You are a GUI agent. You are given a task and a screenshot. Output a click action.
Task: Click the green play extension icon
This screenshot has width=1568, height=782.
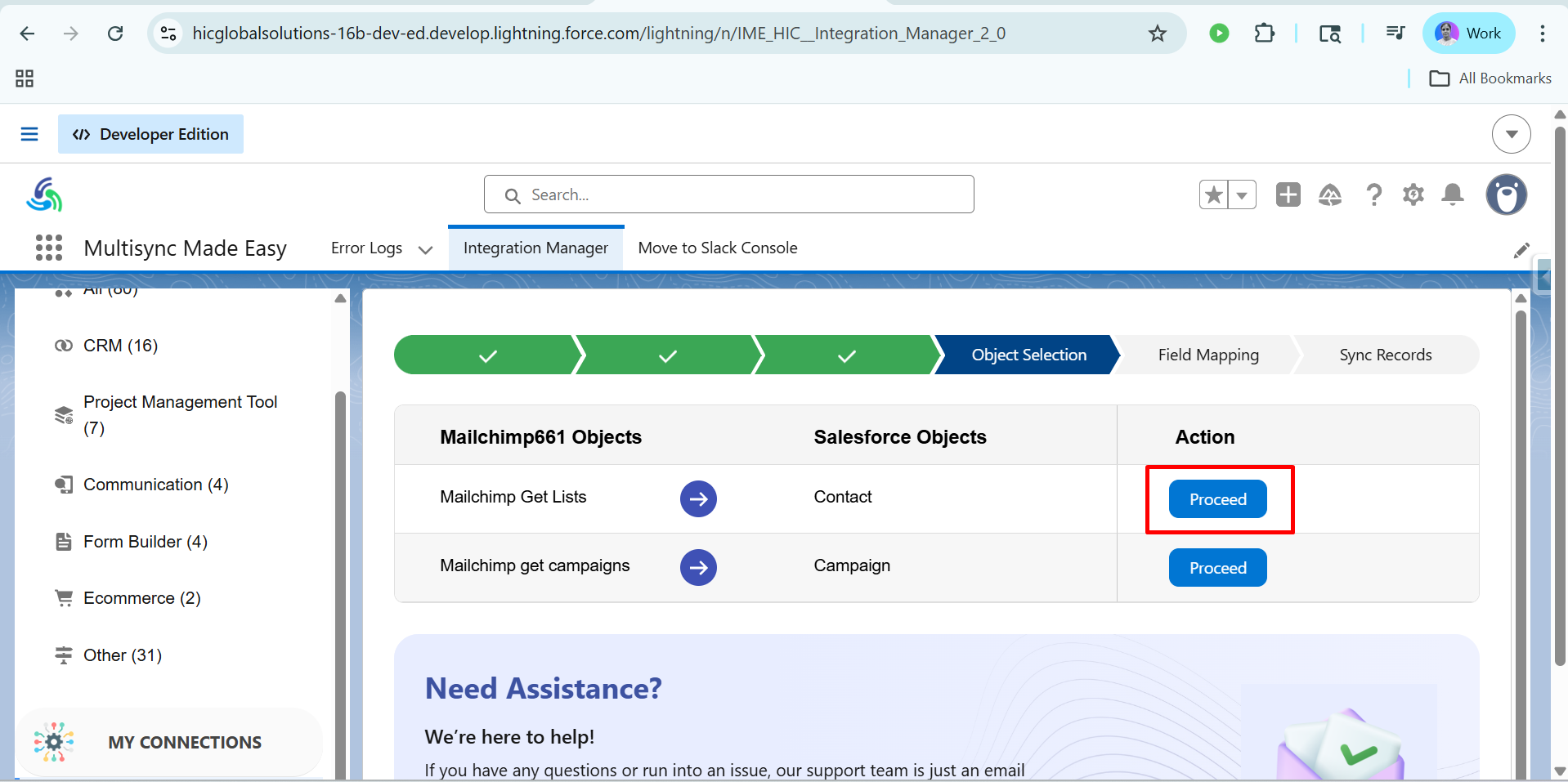[1219, 34]
